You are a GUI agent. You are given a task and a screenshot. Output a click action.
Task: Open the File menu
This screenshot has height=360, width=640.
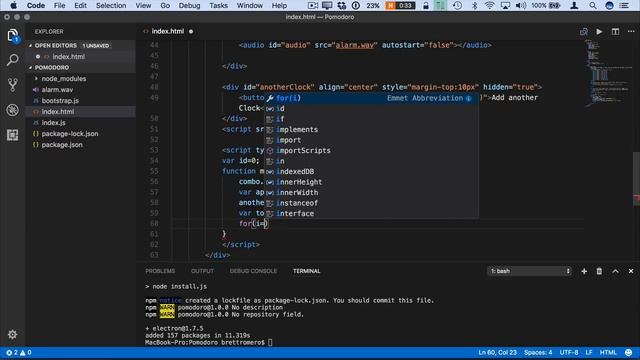pyautogui.click(x=60, y=5)
